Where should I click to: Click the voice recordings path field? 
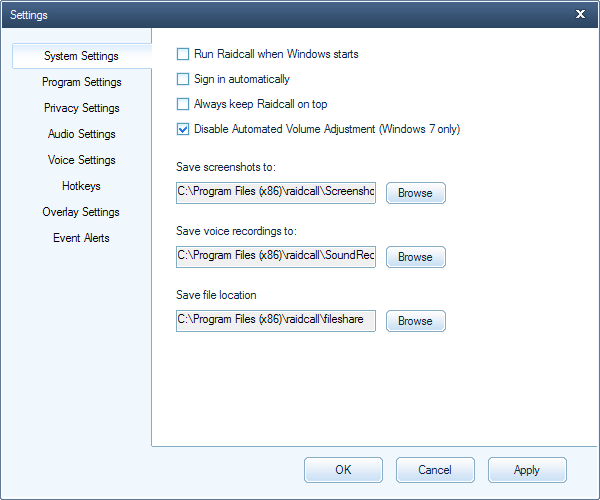[276, 257]
